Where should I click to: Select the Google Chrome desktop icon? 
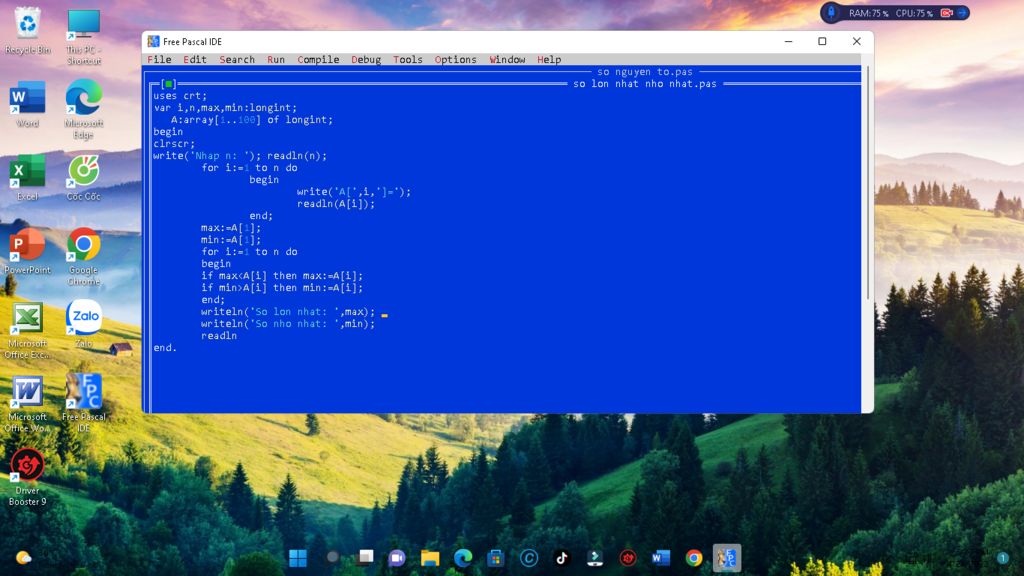(x=84, y=257)
